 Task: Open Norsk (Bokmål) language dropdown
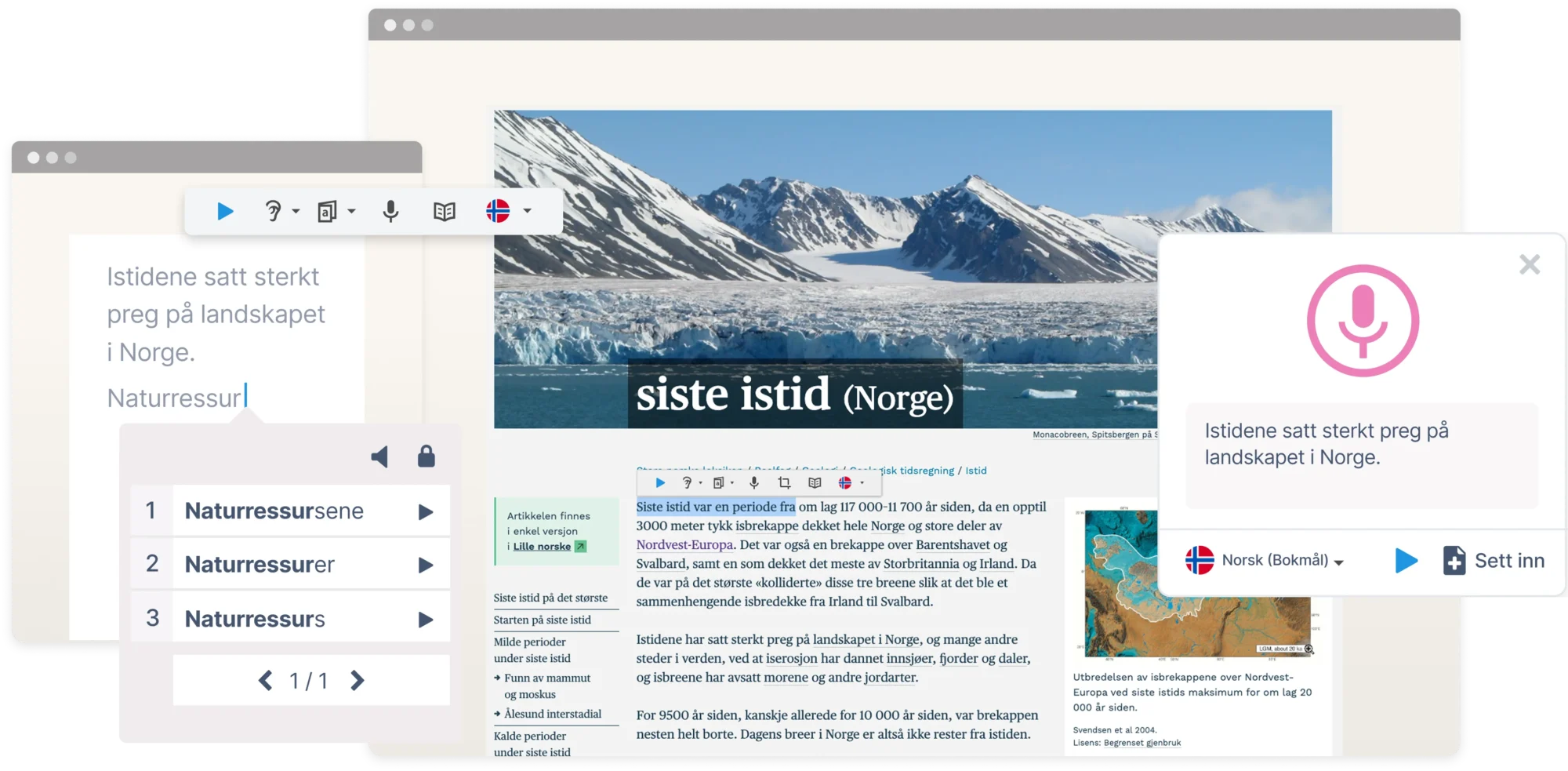1283,560
